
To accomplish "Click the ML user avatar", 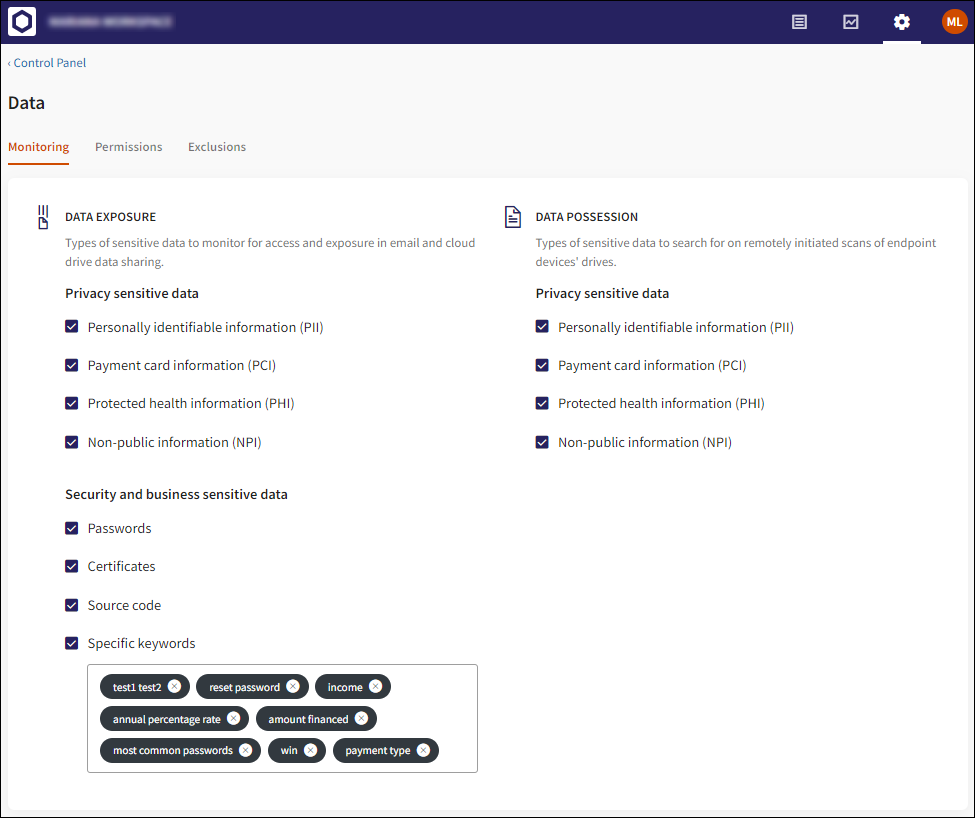I will tap(954, 22).
